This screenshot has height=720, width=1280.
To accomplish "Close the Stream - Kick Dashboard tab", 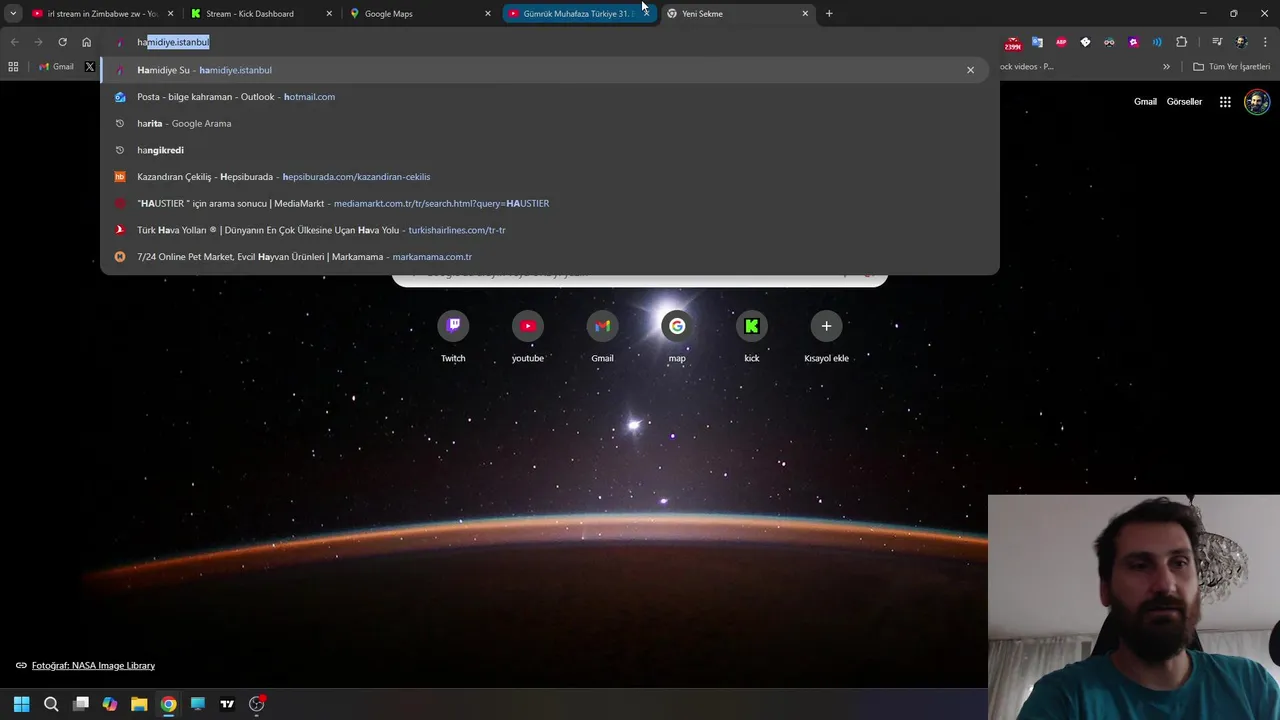I will coord(329,14).
